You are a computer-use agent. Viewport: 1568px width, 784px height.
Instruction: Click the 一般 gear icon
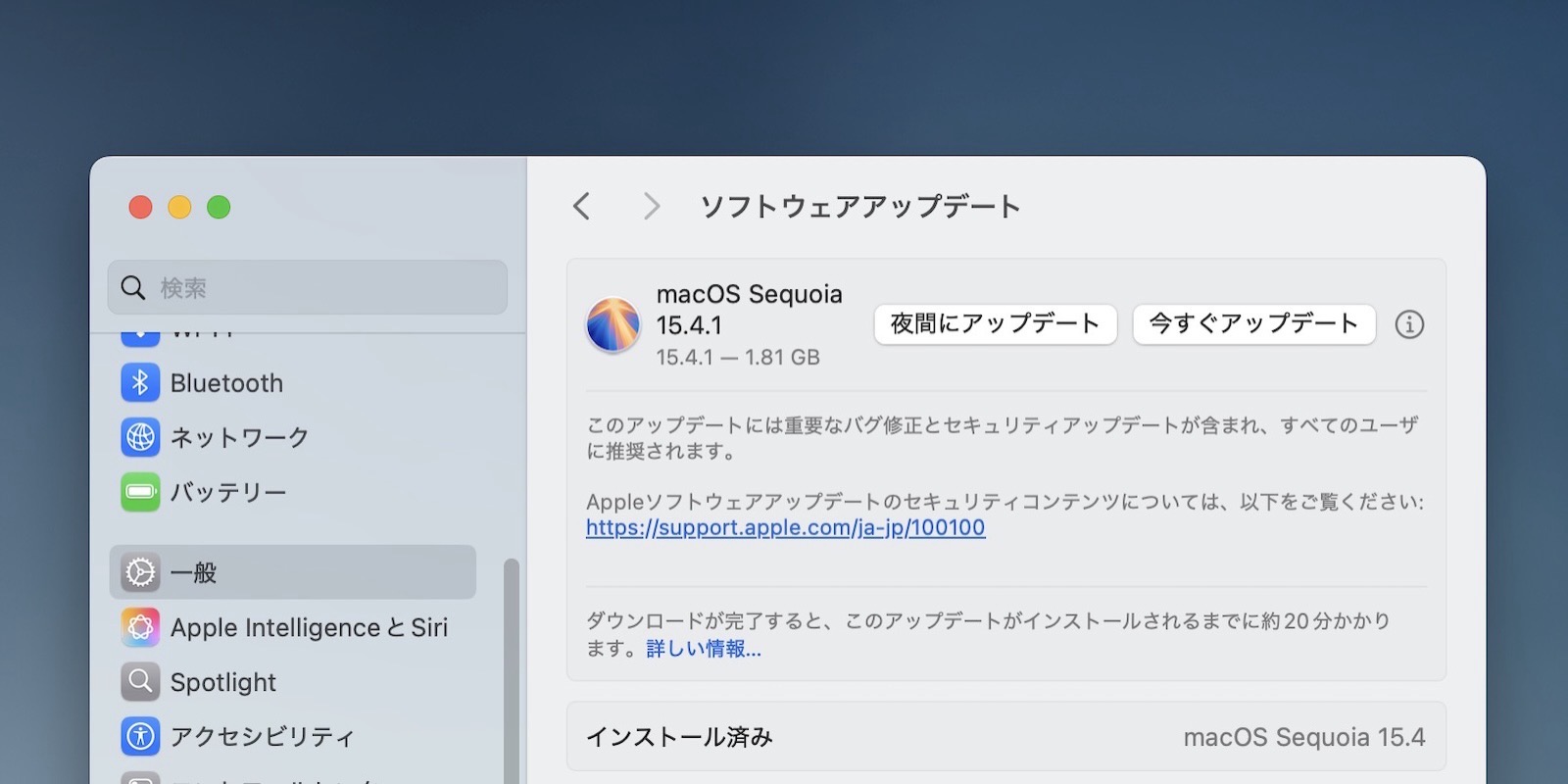(x=140, y=572)
